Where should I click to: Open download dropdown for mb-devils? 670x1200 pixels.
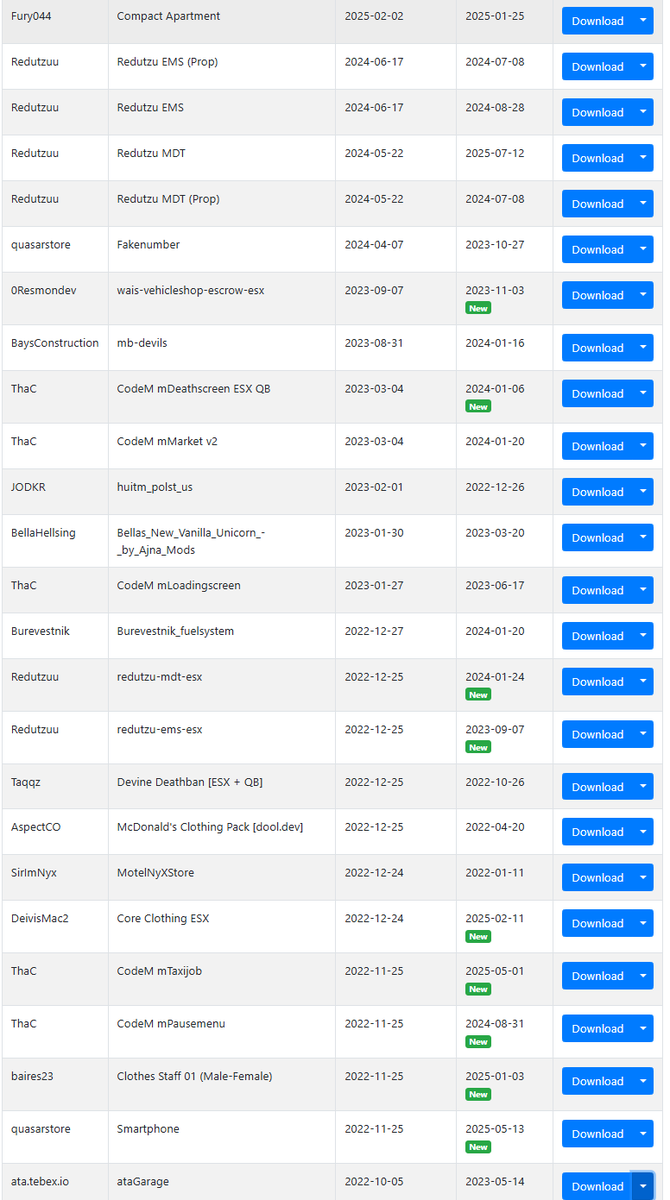click(643, 348)
